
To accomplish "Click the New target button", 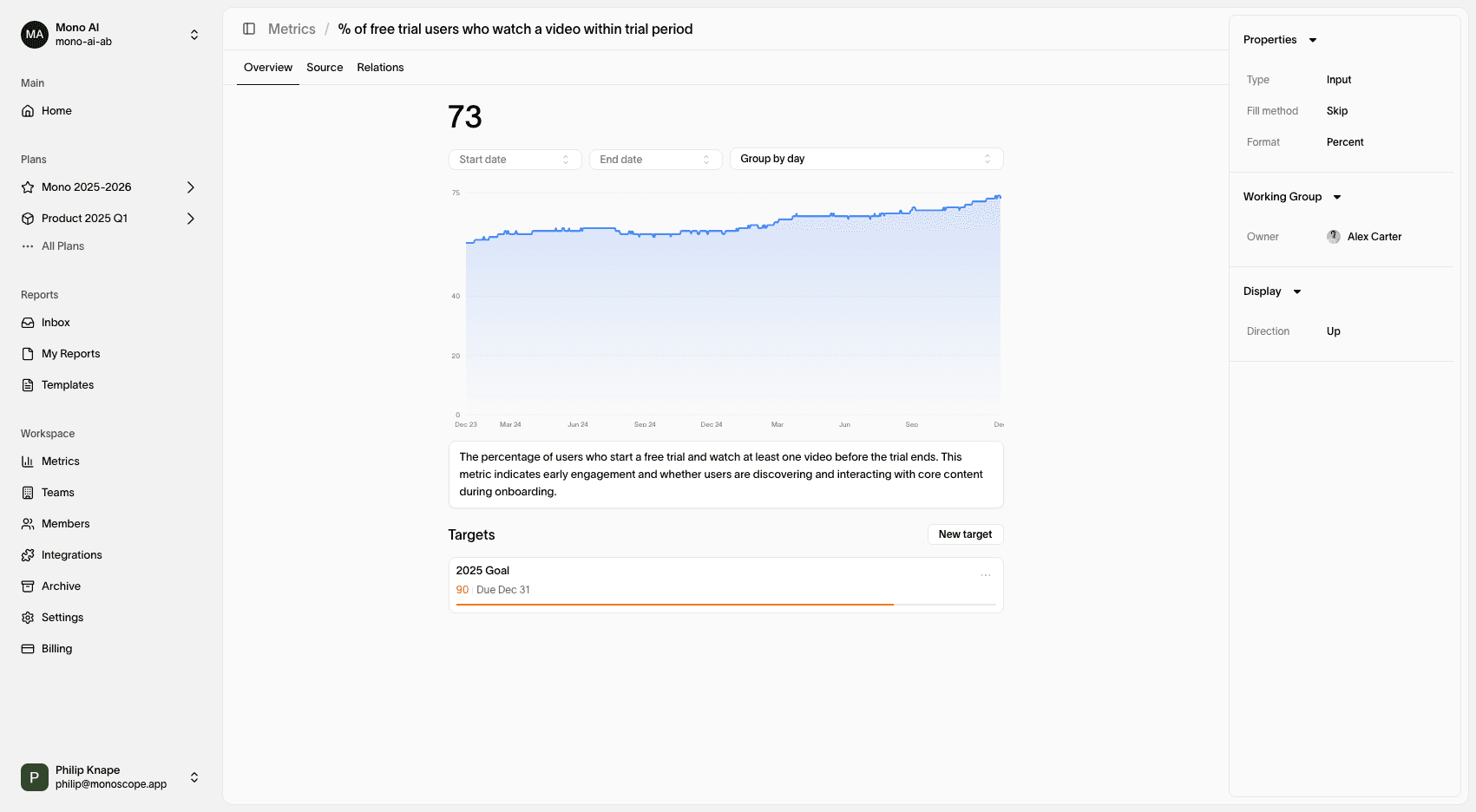I will [965, 534].
